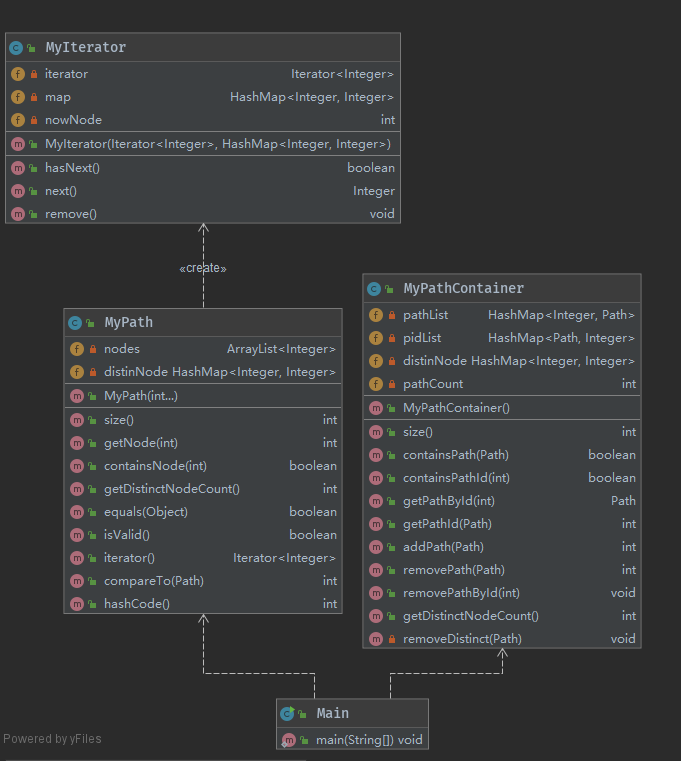This screenshot has height=761, width=681.
Task: Click the runnable class icon beside Main
Action: pos(287,713)
